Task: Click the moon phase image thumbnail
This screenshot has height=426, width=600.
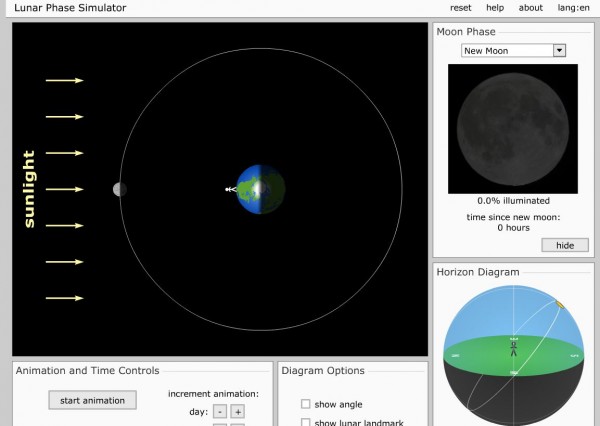Action: click(x=513, y=128)
